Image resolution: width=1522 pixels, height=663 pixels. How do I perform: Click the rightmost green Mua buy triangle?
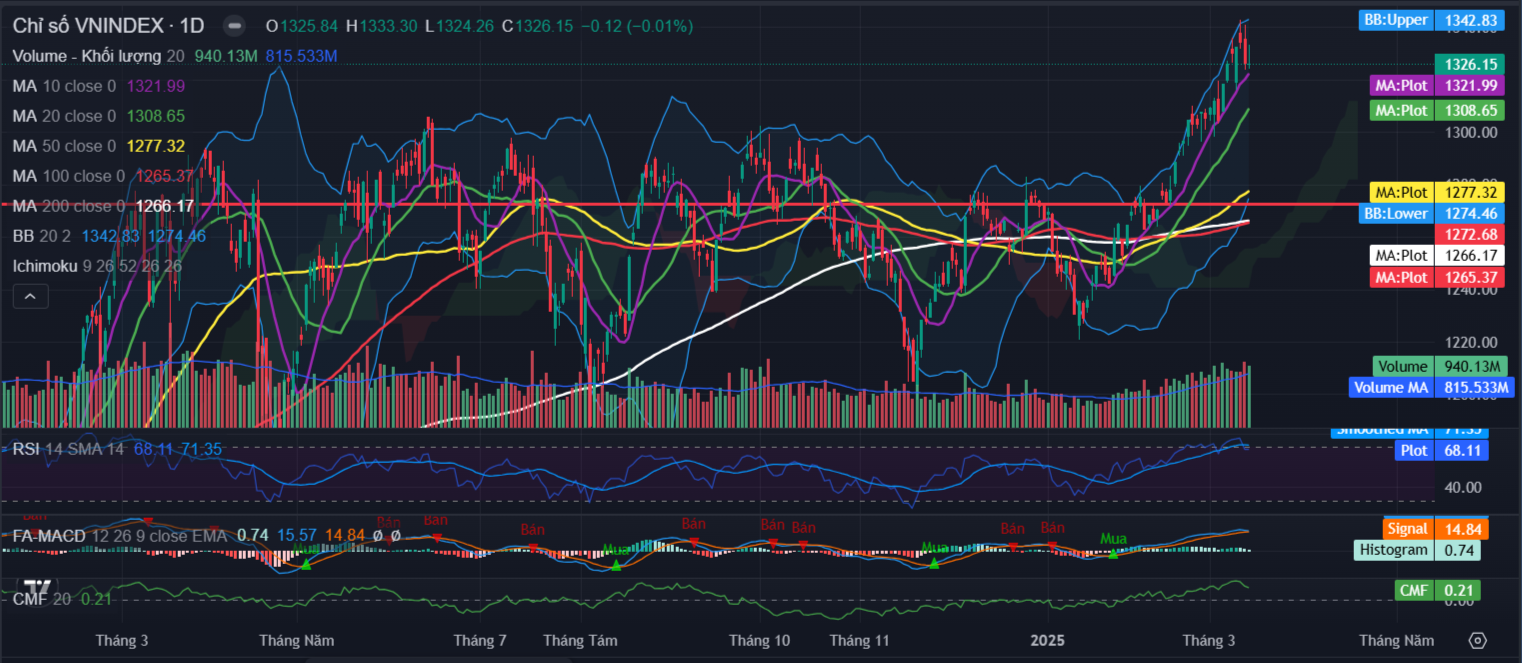click(1113, 554)
